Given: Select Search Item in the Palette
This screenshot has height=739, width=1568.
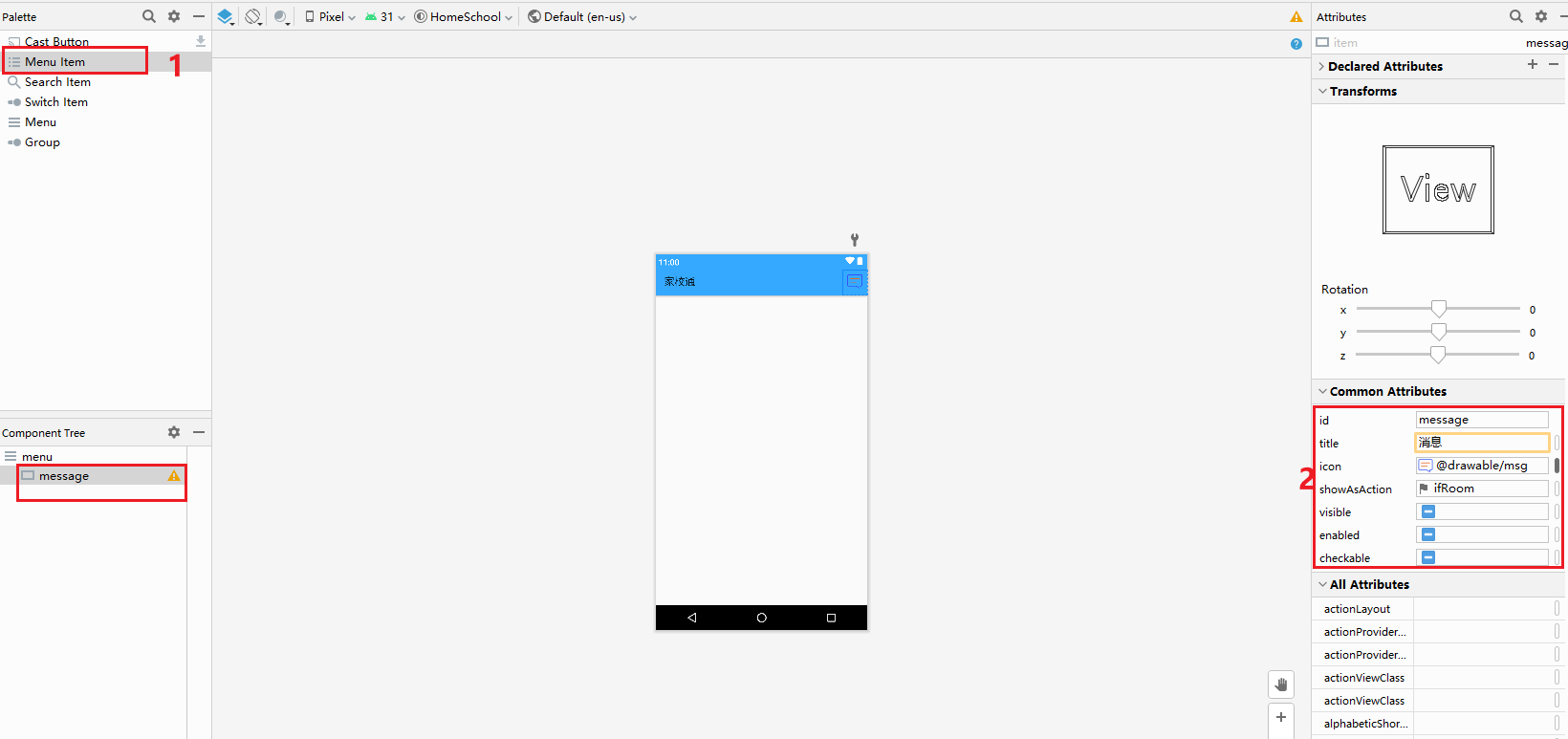Looking at the screenshot, I should click(57, 82).
